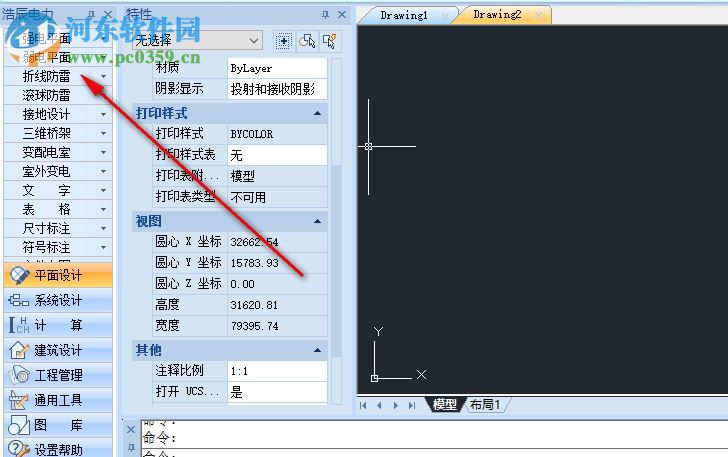Viewport: 728px width, 457px height.
Task: Expand the 三维桥架 menu
Action: (104, 133)
